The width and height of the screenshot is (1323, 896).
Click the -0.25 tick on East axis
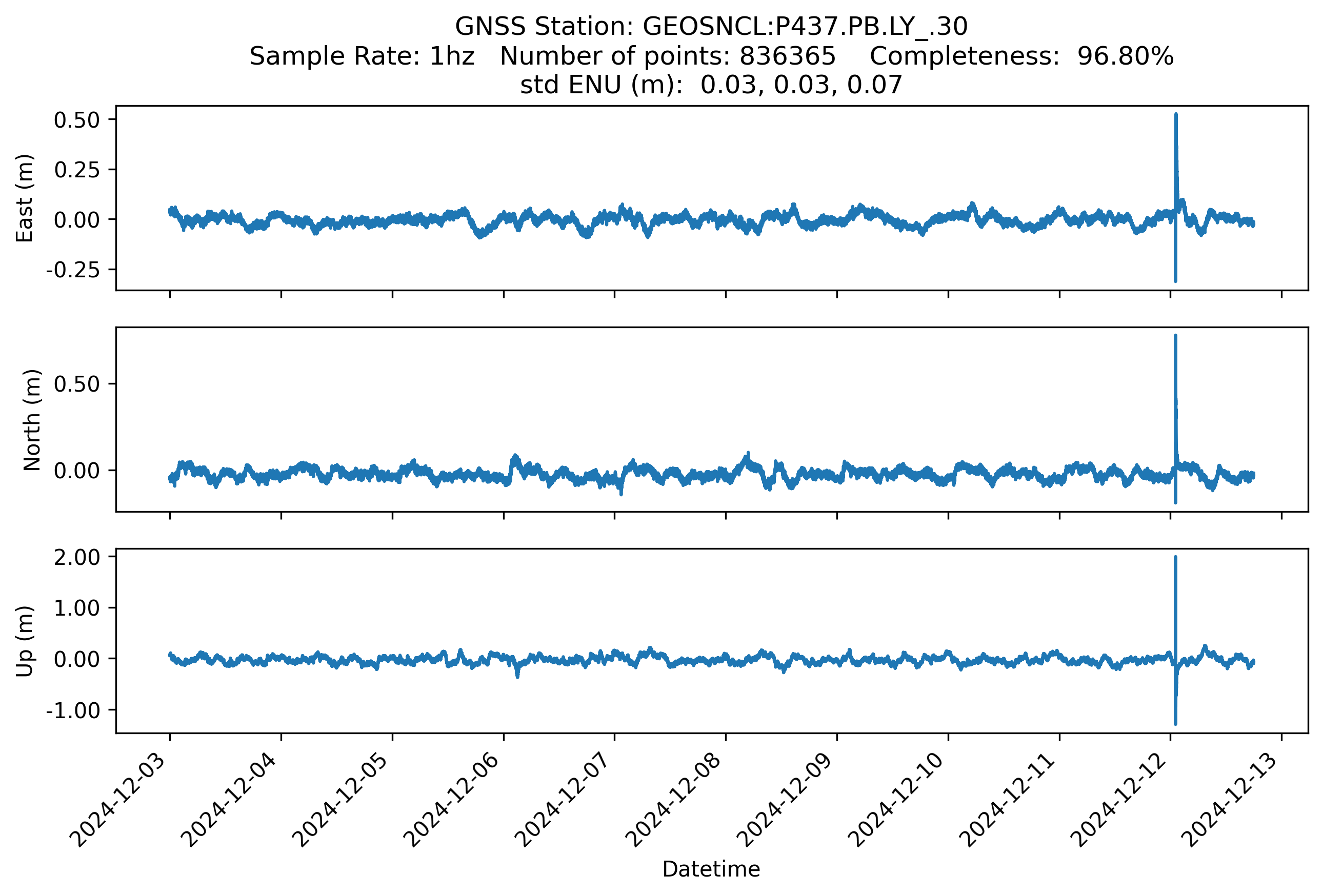click(73, 270)
